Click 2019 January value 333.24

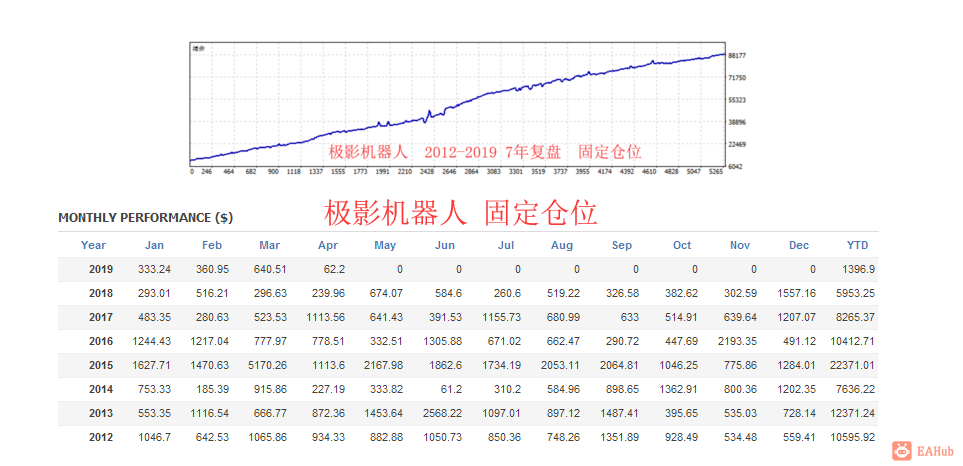coord(154,270)
